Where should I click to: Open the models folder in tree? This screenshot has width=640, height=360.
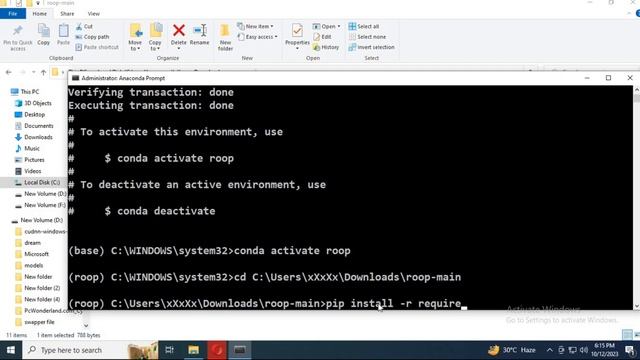[29, 266]
